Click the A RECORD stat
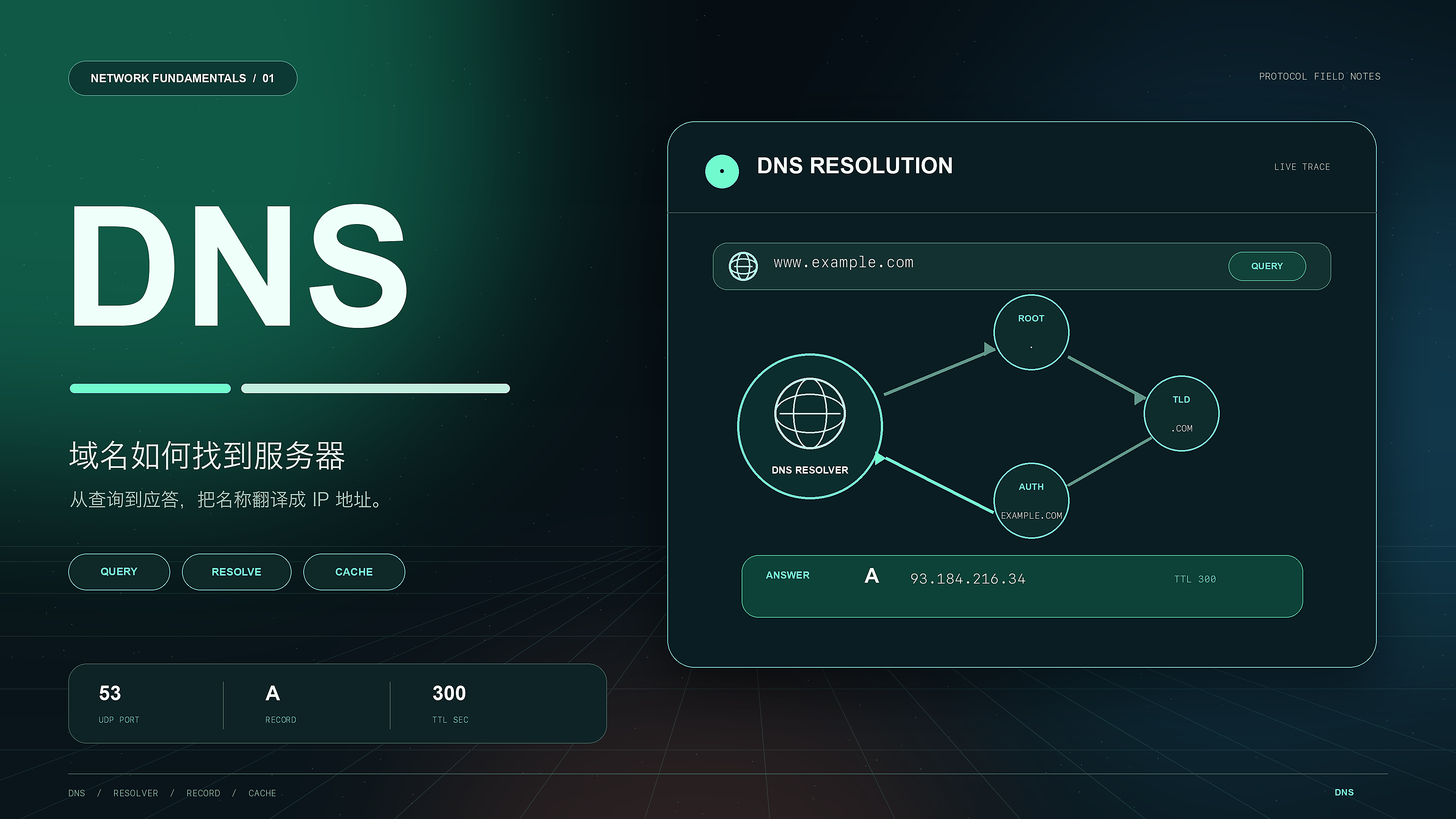 point(280,703)
